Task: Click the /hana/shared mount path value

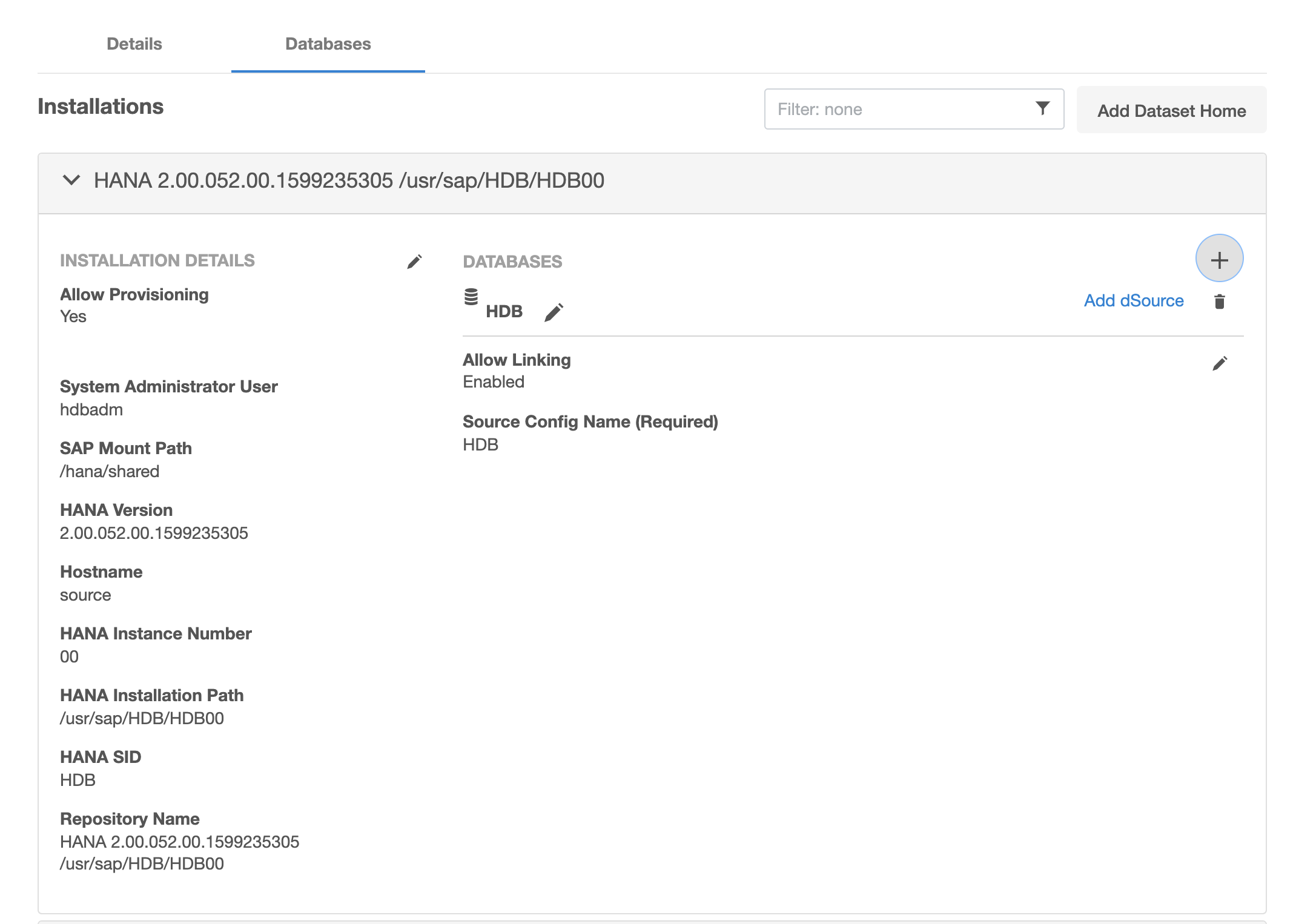Action: (x=110, y=472)
